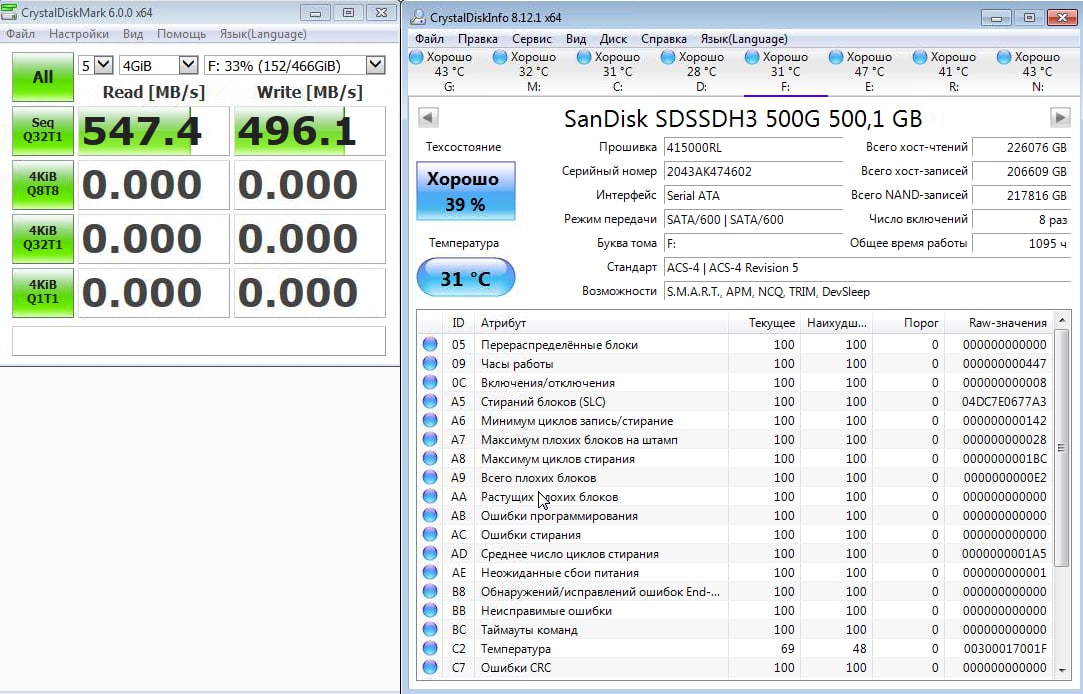This screenshot has width=1083, height=694.
Task: Click status orb for attribute 05
Action: [430, 344]
